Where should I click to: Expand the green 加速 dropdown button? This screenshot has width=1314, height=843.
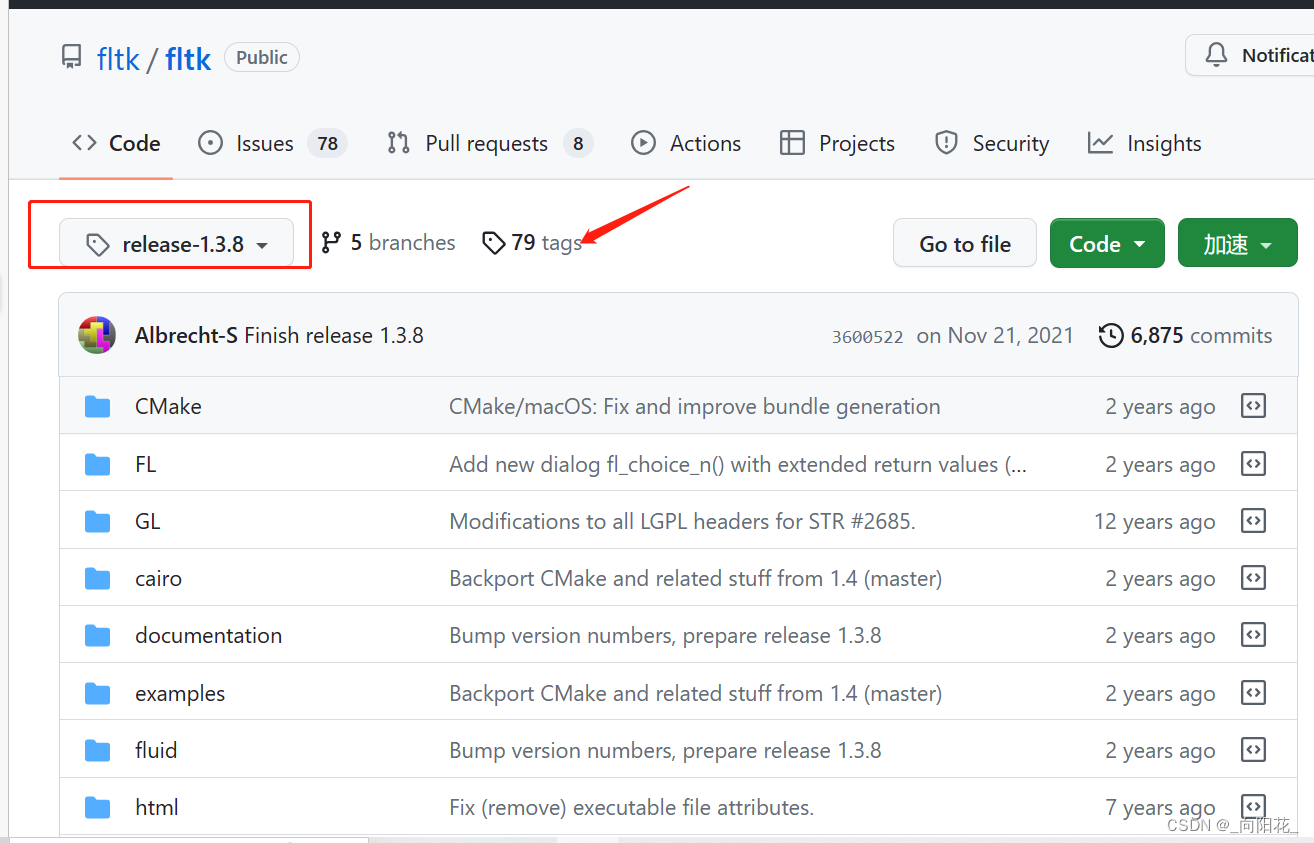tap(1237, 244)
